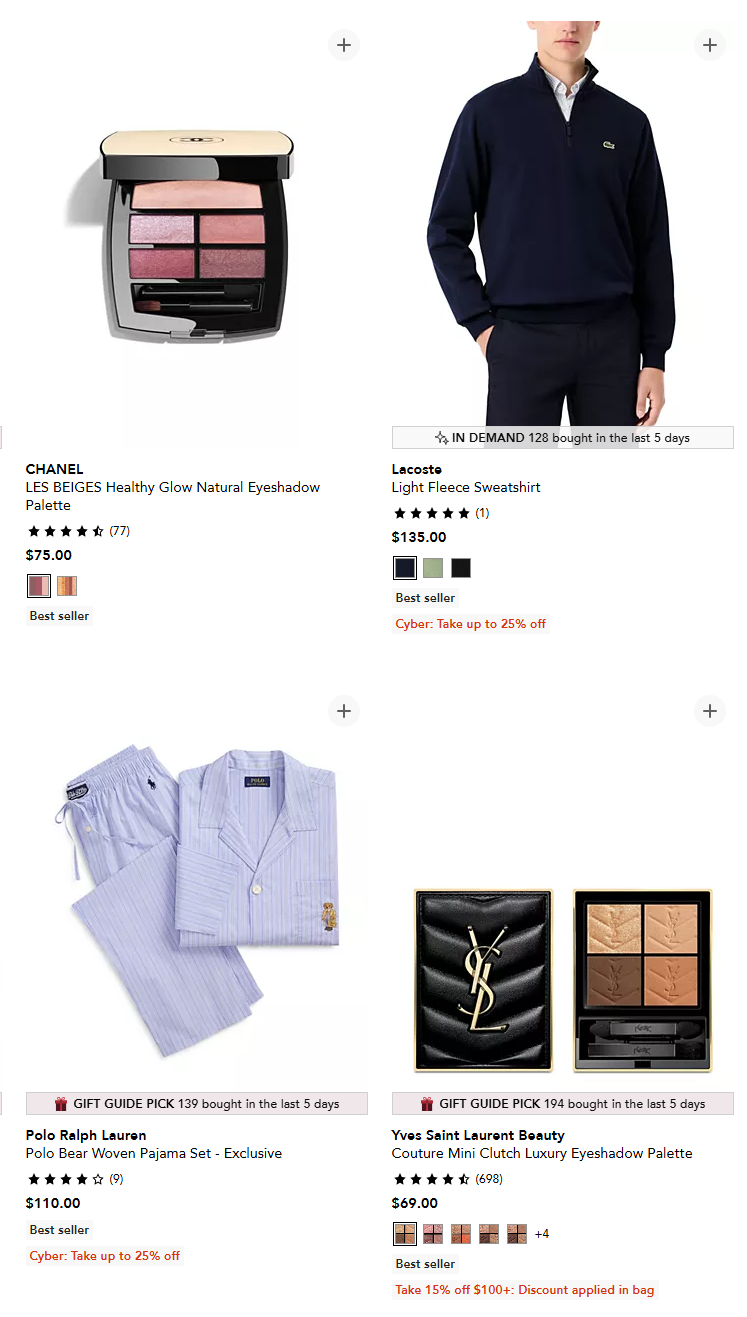Image resolution: width=747 pixels, height=1317 pixels.
Task: Open Couture Mini Clutch Luxury Eyeshadow Palette link
Action: [542, 1153]
